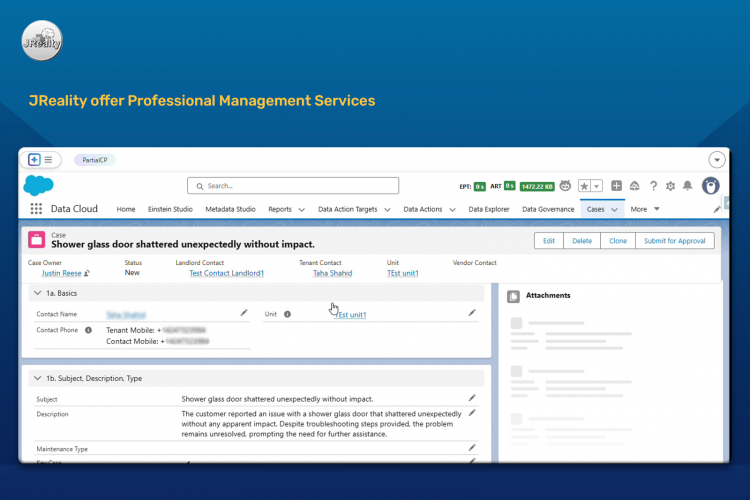Screen dimensions: 750x500
Task: Collapse the 1a. Basics section
Action: click(37, 293)
